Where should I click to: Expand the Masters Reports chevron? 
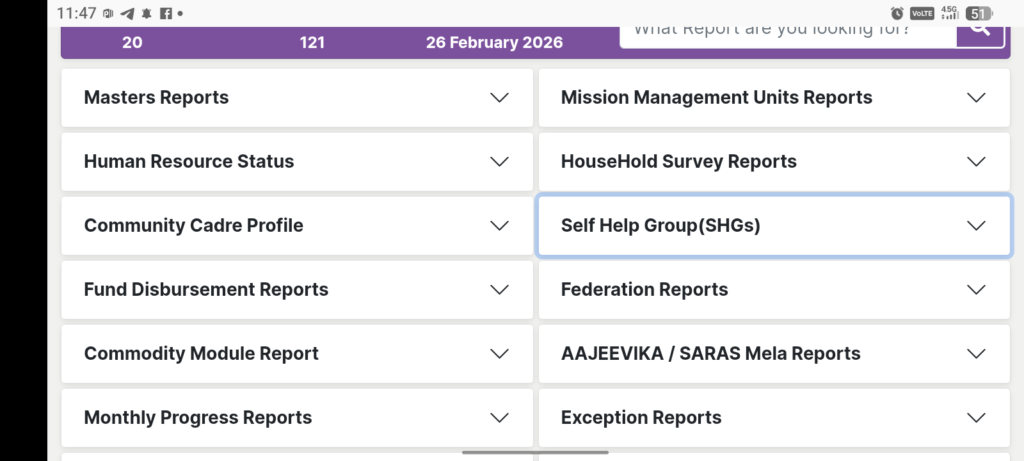click(500, 98)
